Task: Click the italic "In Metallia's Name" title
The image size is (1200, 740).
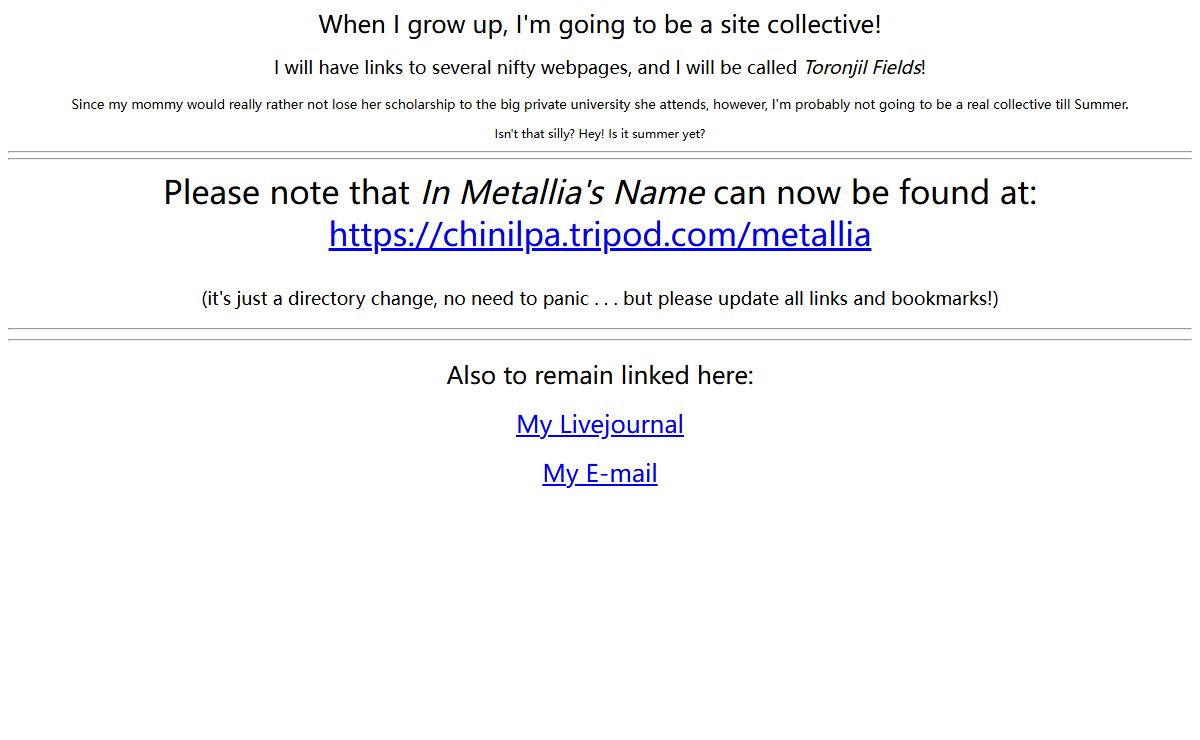Action: tap(563, 192)
